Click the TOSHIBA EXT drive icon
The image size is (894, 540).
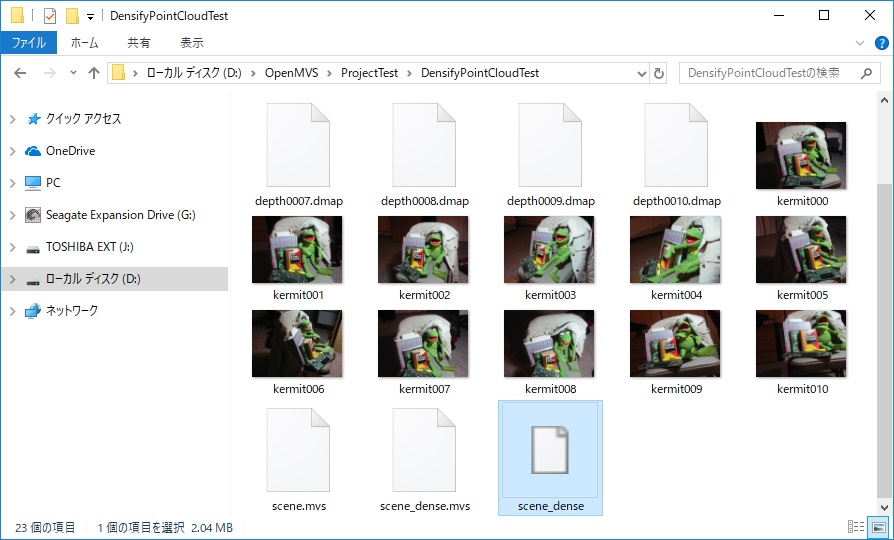(33, 247)
